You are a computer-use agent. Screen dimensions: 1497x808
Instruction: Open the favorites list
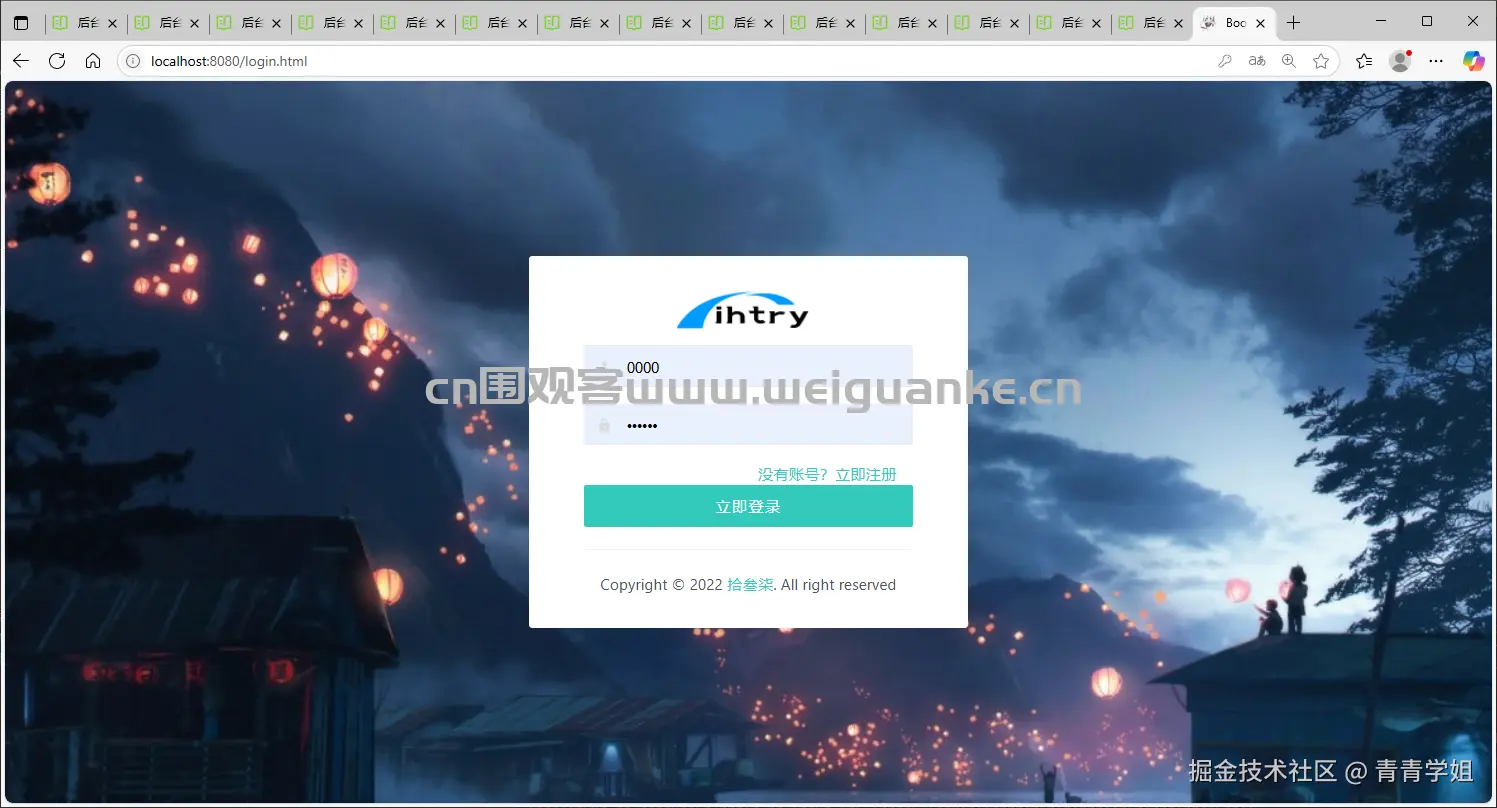pyautogui.click(x=1364, y=61)
